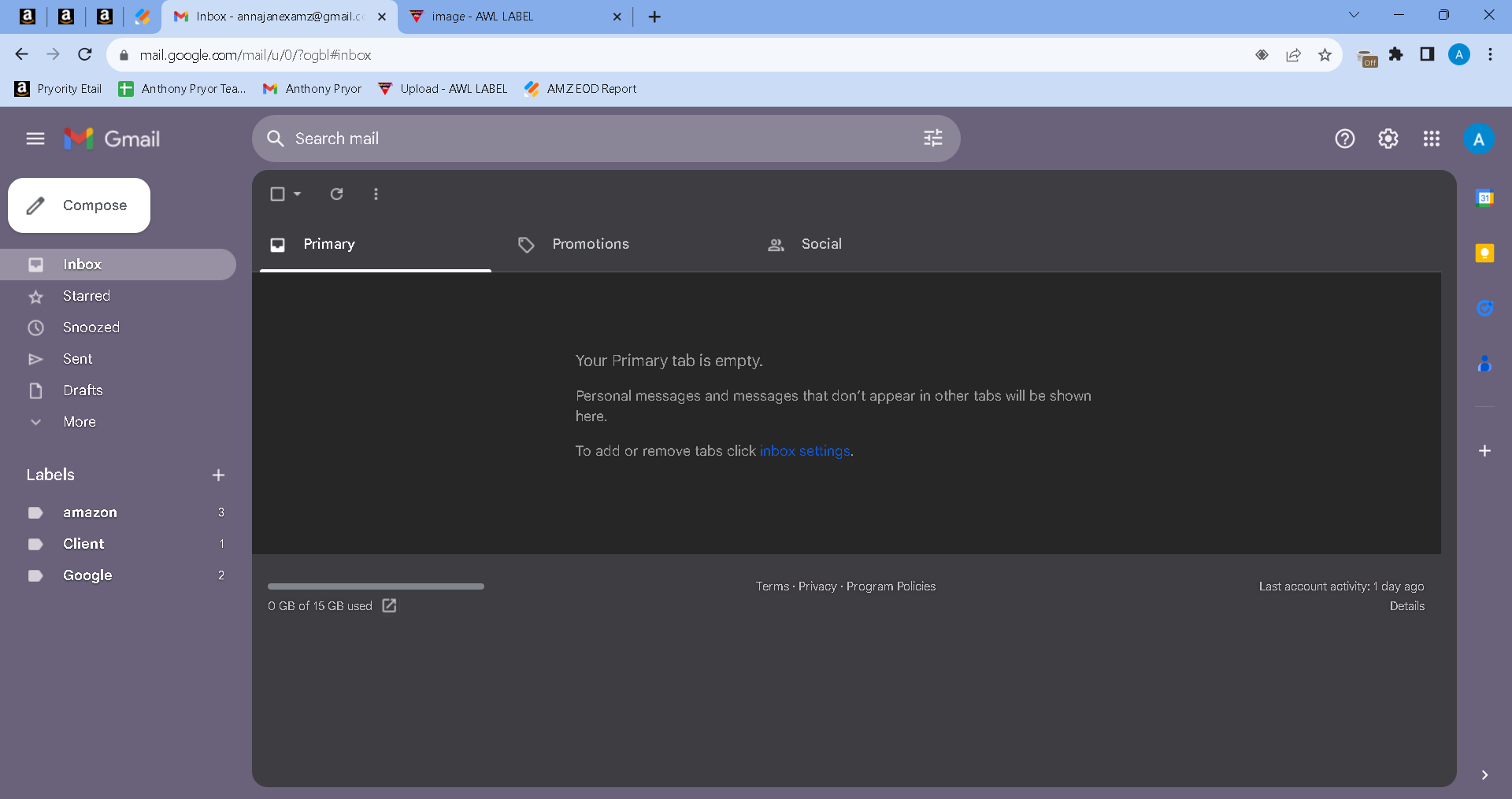Open the amazon label

tap(118, 512)
